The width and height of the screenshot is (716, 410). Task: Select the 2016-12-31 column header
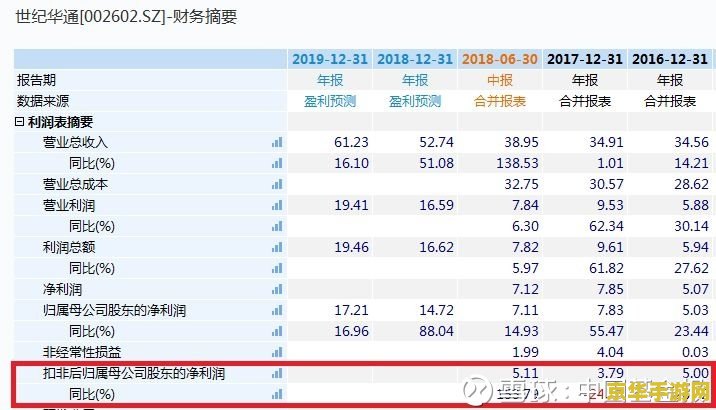[669, 59]
